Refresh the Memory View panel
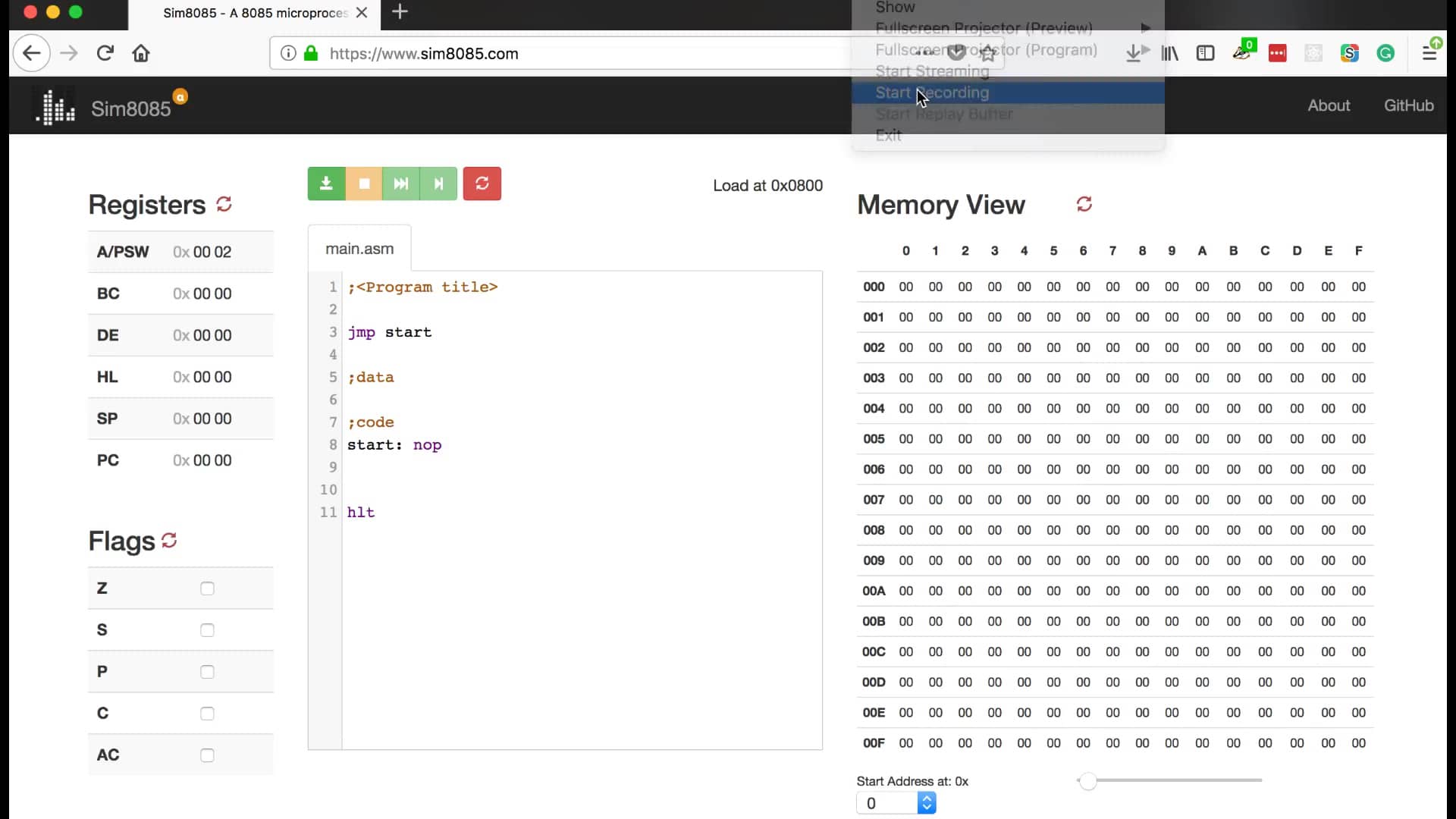This screenshot has width=1456, height=819. [x=1084, y=204]
